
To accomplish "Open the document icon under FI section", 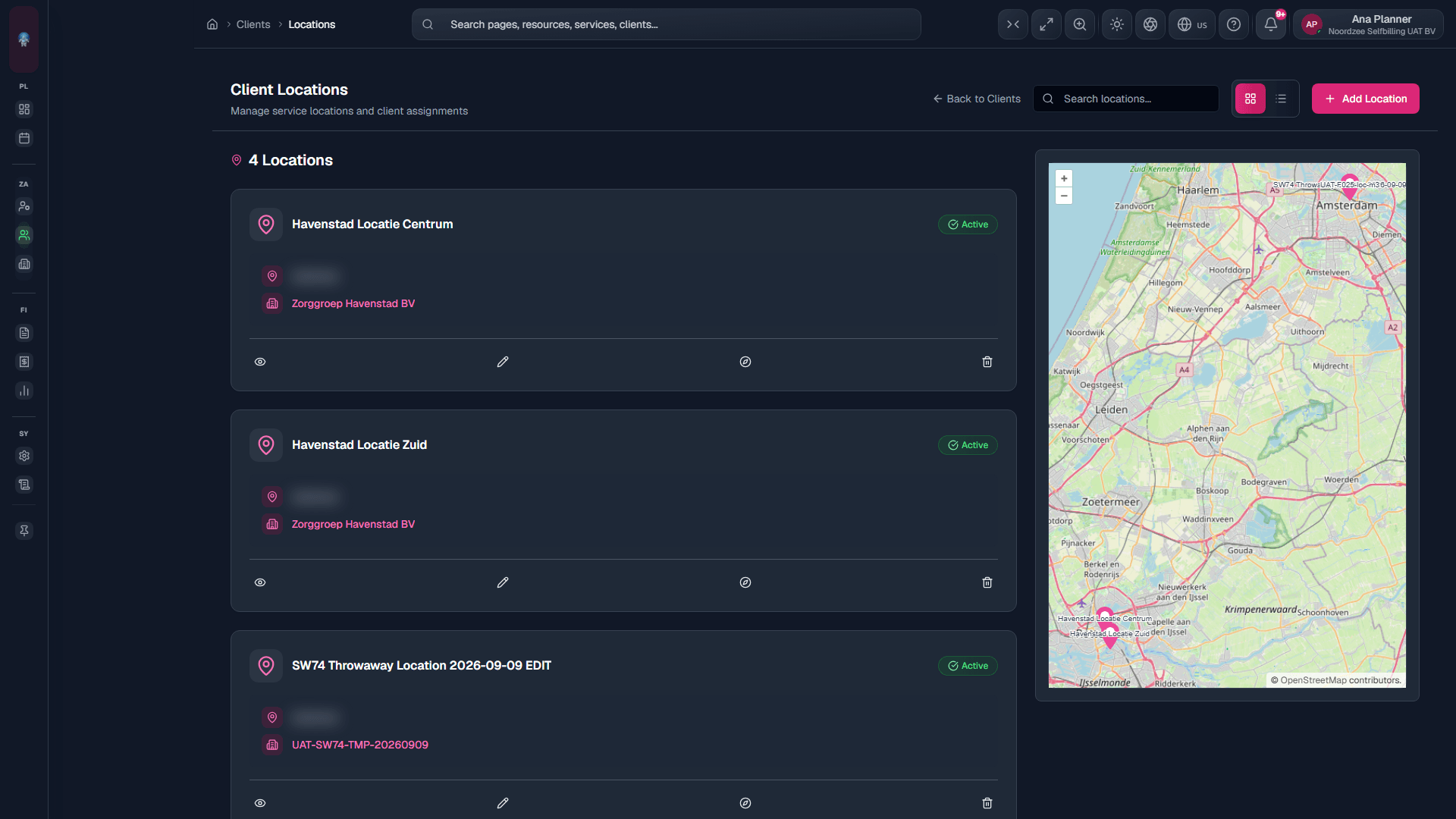I will pos(24,333).
